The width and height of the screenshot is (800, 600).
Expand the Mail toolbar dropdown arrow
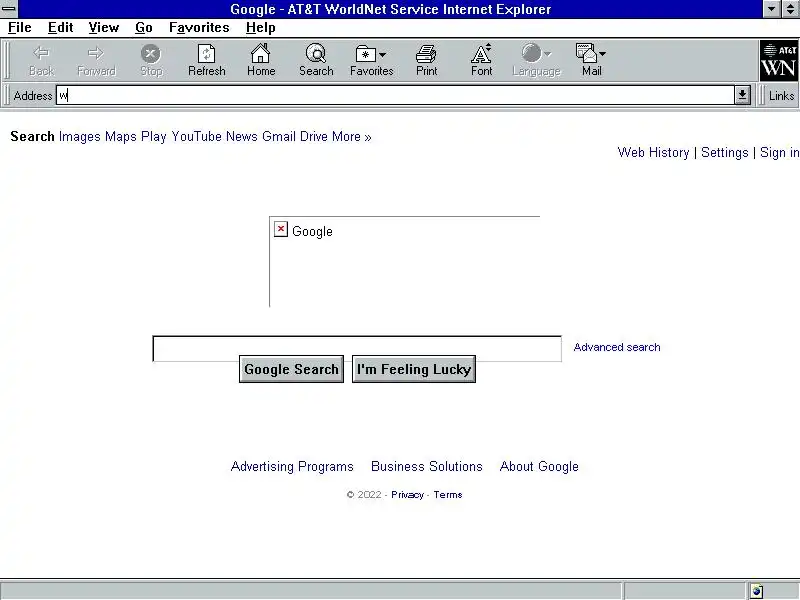click(602, 54)
